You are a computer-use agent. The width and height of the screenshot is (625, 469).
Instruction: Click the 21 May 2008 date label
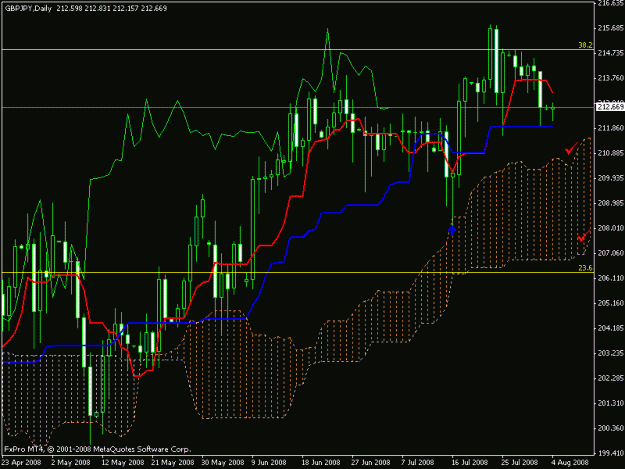173,463
